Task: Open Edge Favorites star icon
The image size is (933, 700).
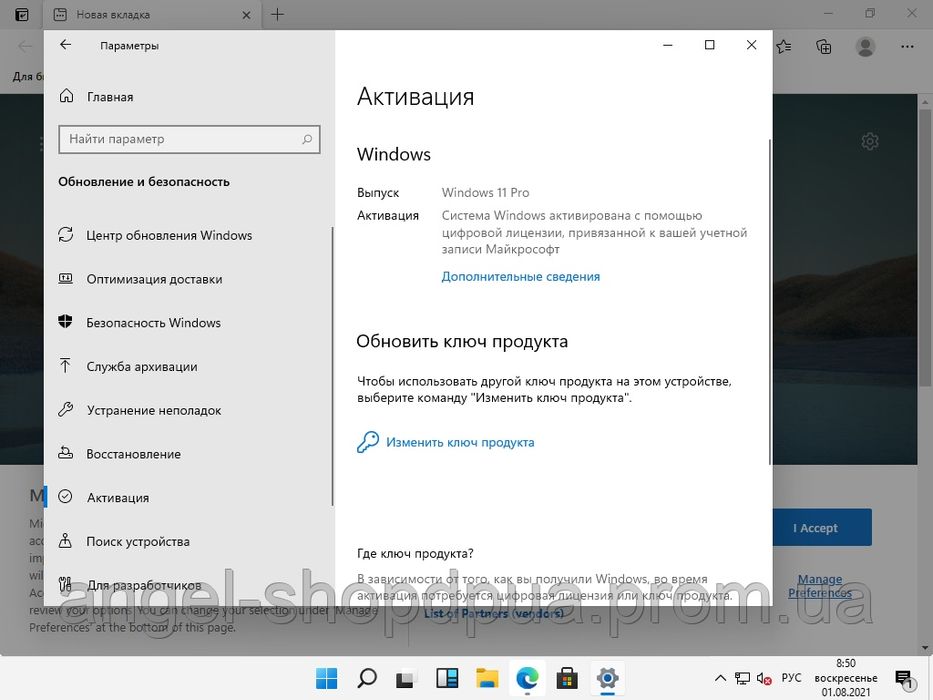Action: tap(784, 46)
